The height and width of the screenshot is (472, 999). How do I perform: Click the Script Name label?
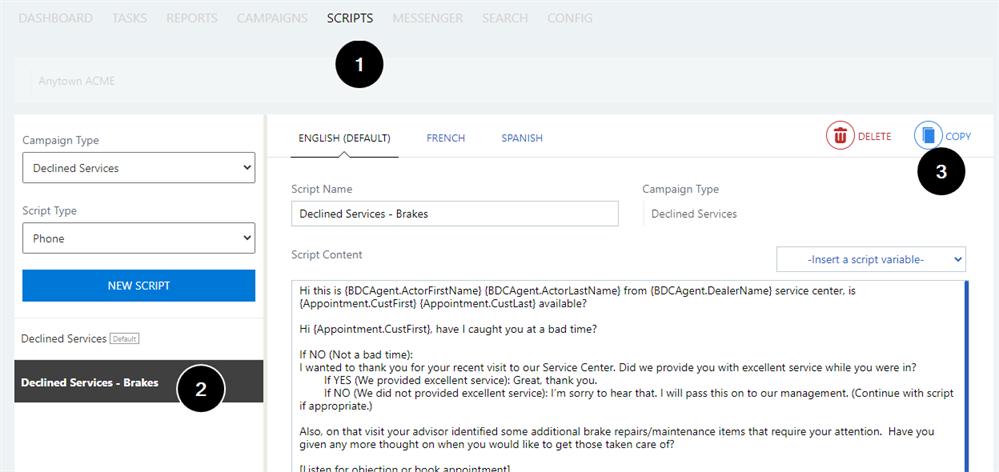point(322,189)
